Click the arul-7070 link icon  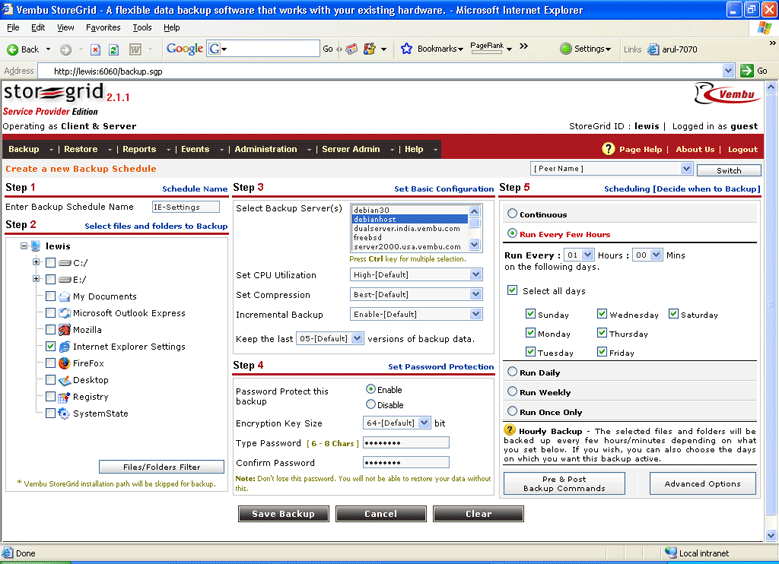653,49
